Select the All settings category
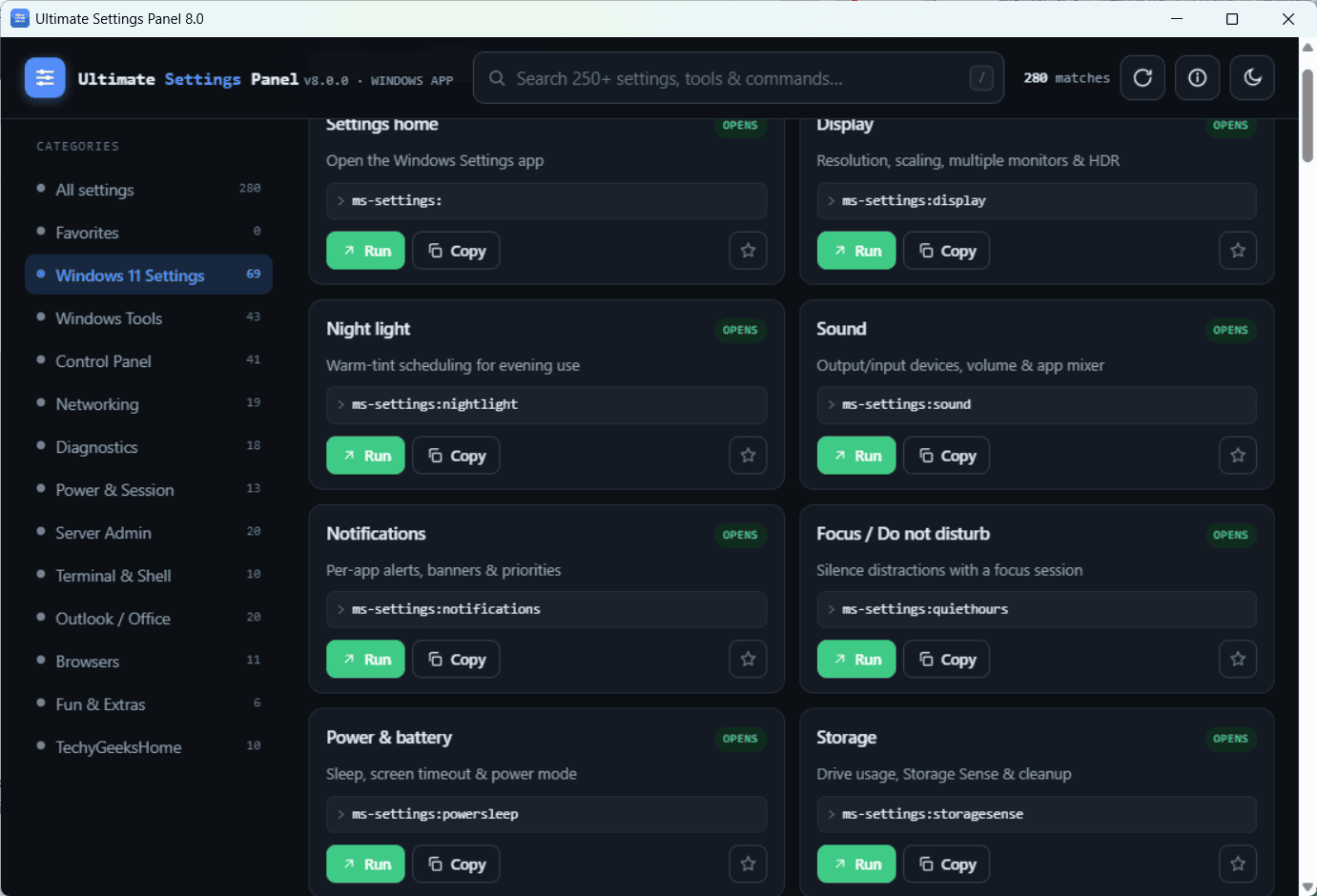This screenshot has height=896, width=1317. (149, 190)
